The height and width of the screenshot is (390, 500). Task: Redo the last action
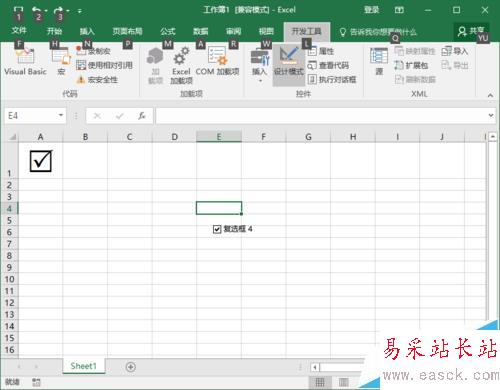[58, 10]
